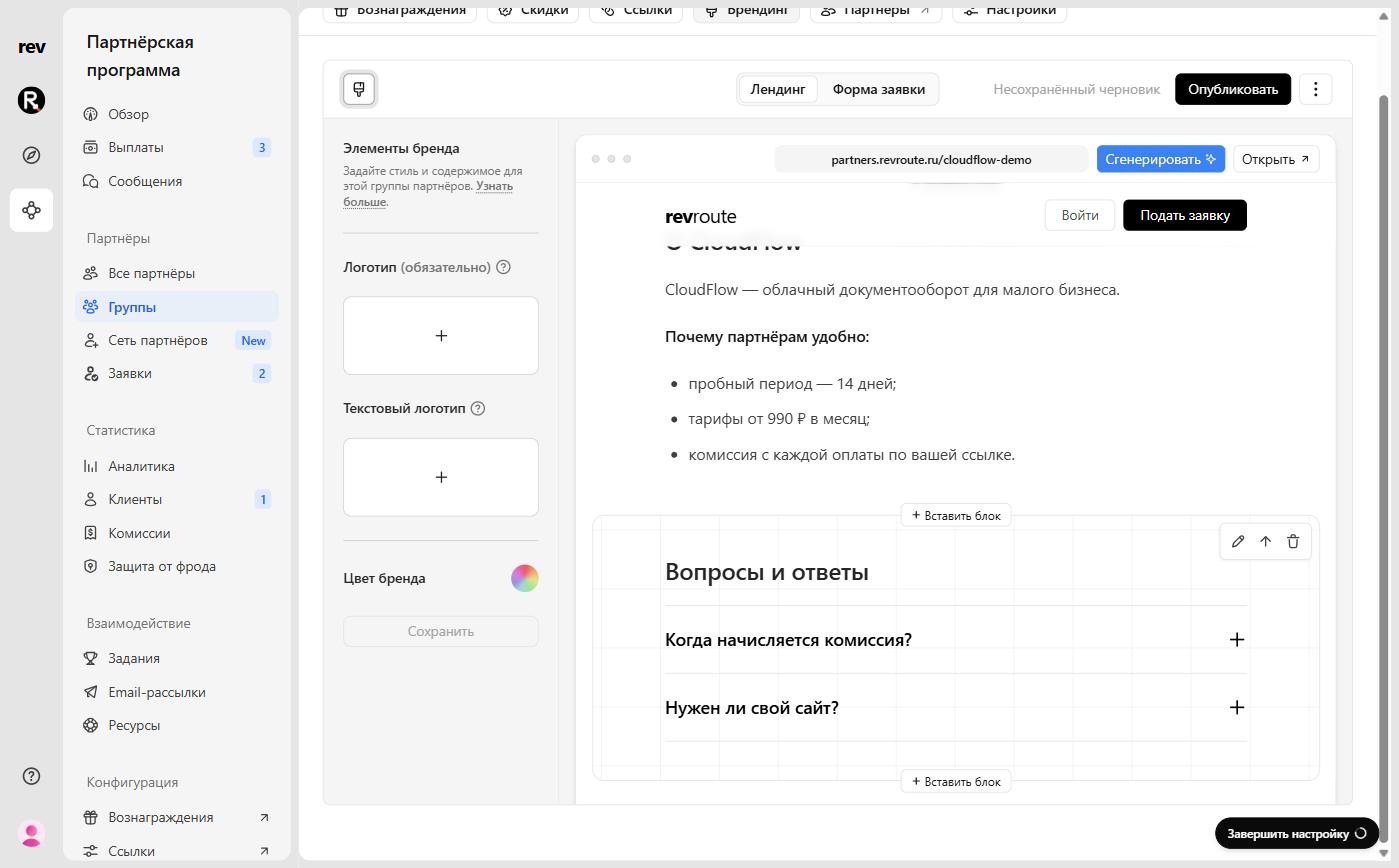Switch to the Форма заявки tab
Image resolution: width=1399 pixels, height=868 pixels.
click(x=878, y=89)
